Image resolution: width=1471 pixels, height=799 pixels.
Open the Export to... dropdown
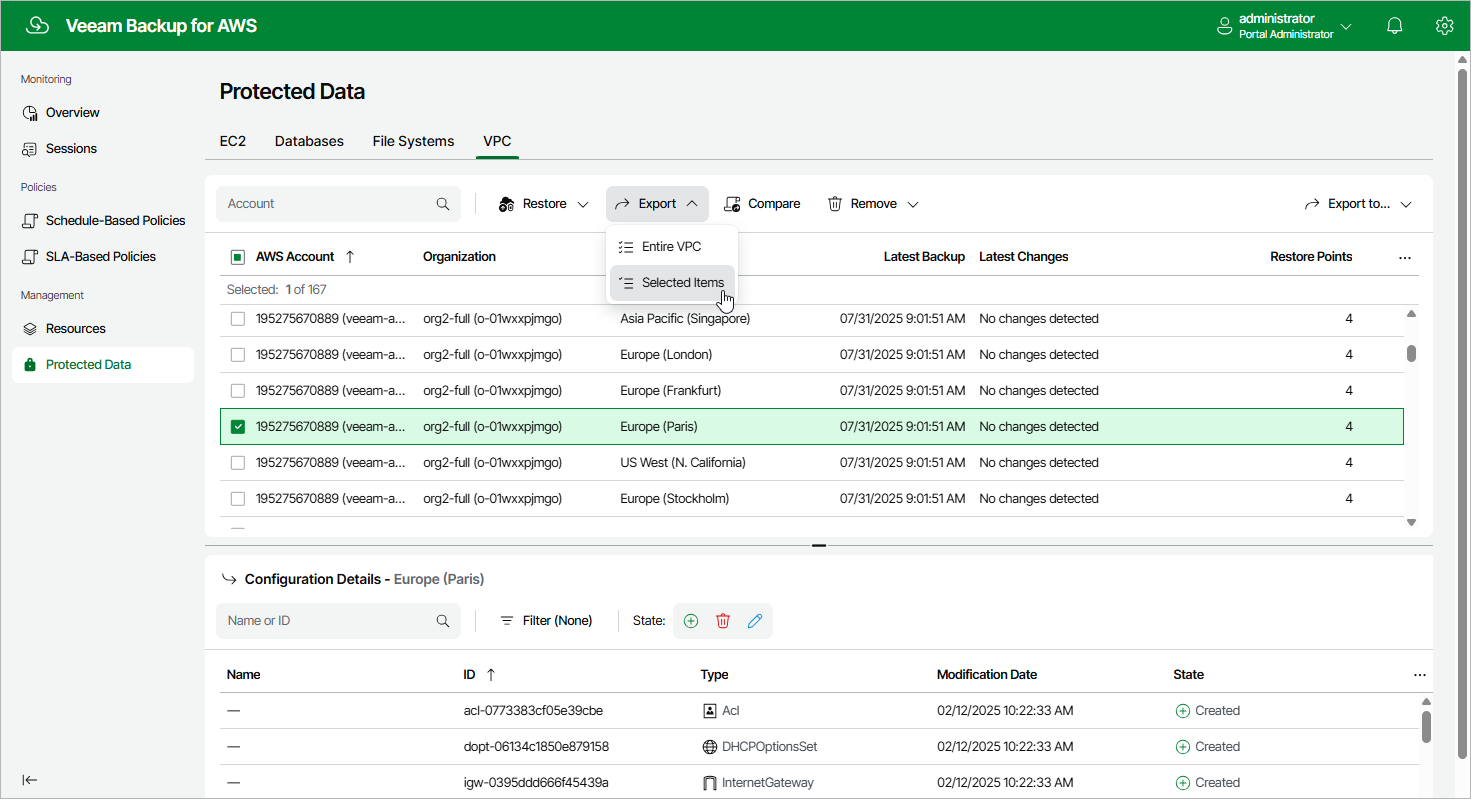tap(1358, 204)
